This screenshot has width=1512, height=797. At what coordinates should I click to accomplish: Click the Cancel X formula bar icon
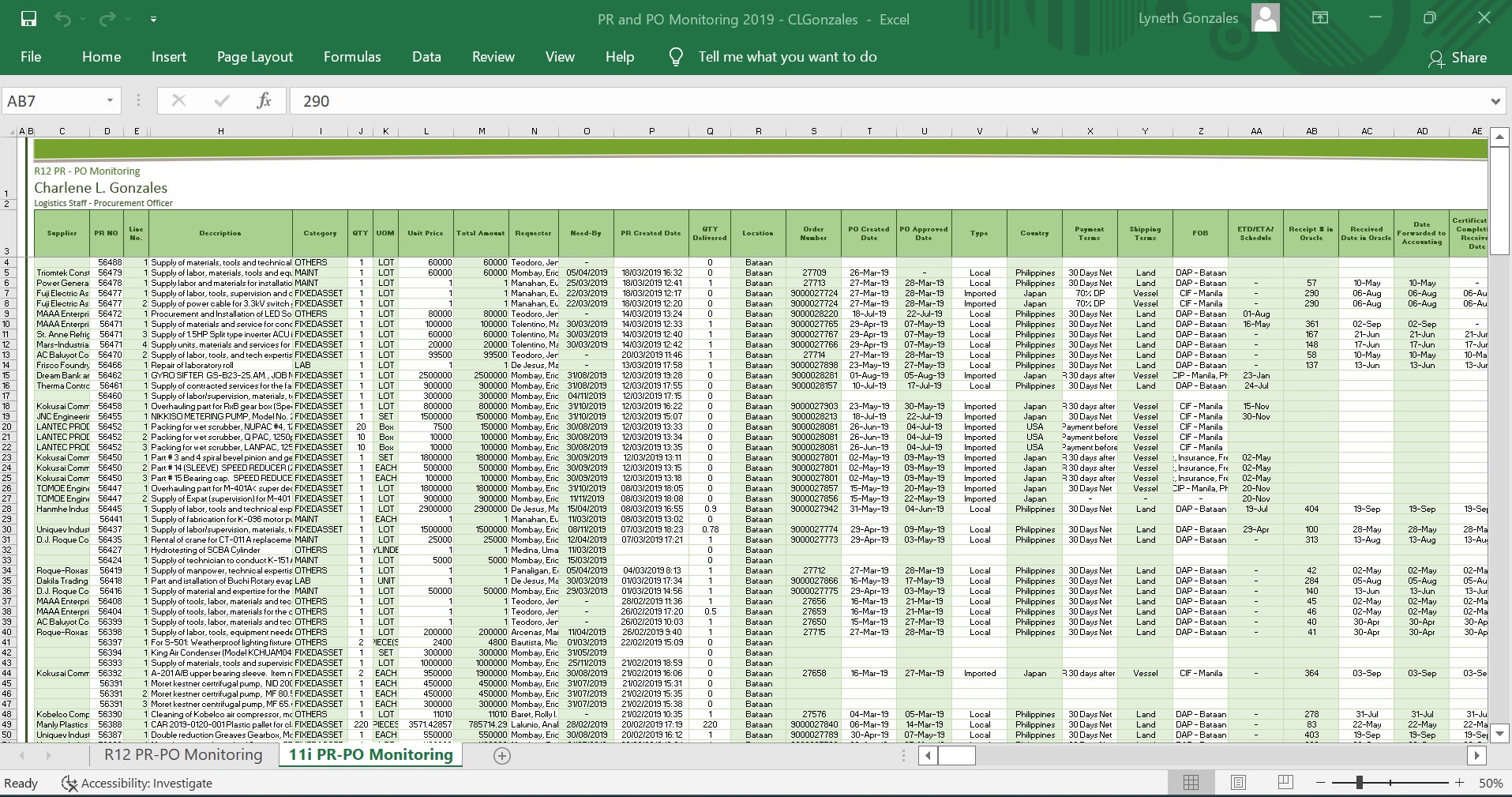tap(178, 100)
